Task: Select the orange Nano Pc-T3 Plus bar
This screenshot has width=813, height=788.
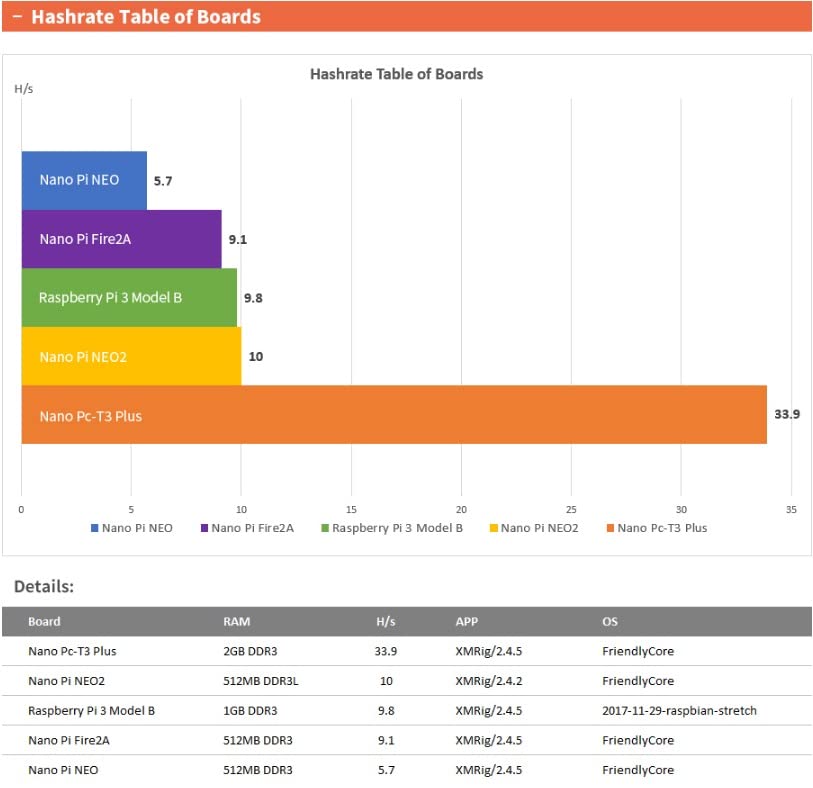Action: (393, 415)
